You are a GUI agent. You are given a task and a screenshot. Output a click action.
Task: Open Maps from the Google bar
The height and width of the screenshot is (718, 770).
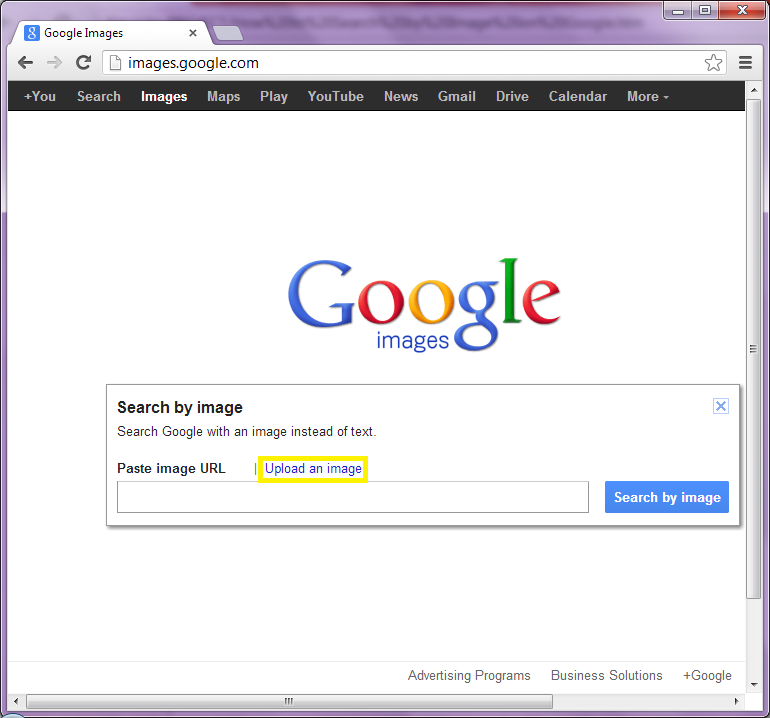tap(223, 97)
